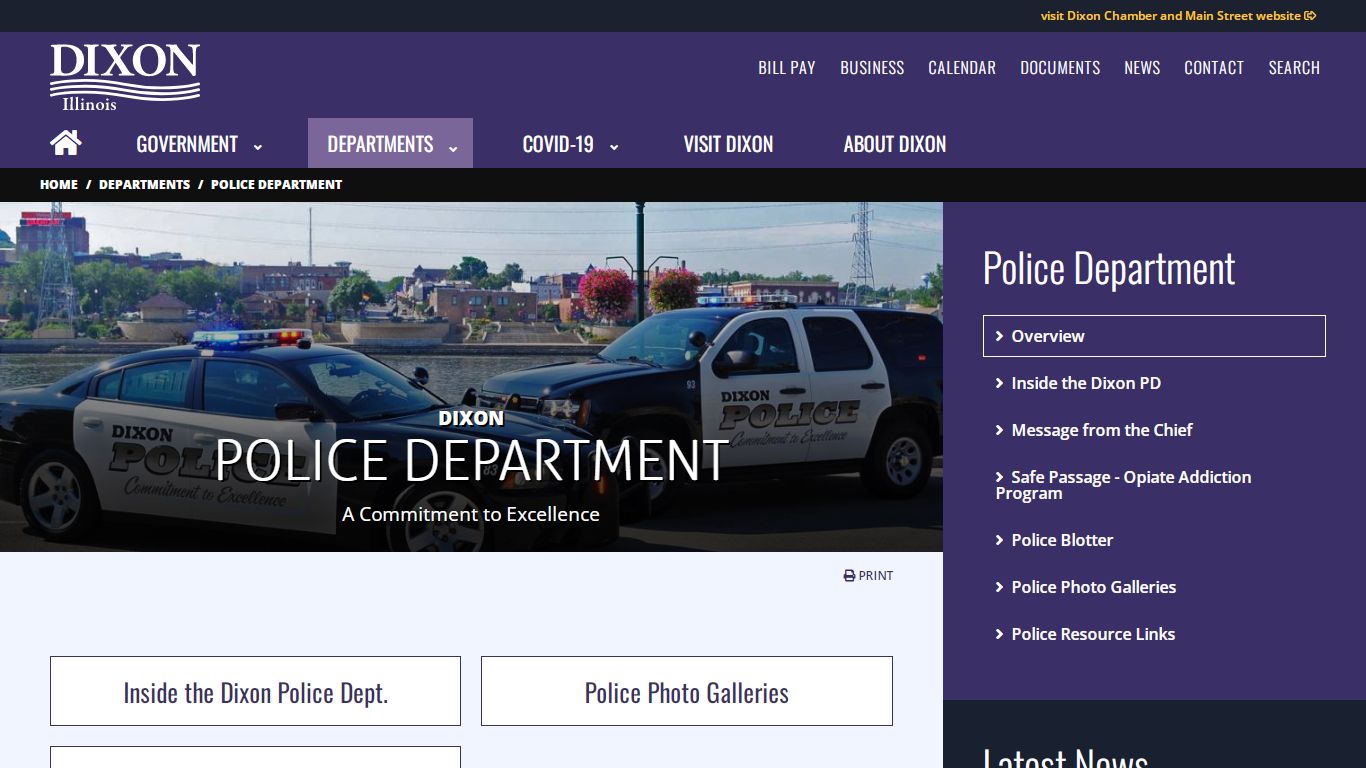Expand the COVID-19 menu chevron
The image size is (1366, 768).
tap(614, 147)
